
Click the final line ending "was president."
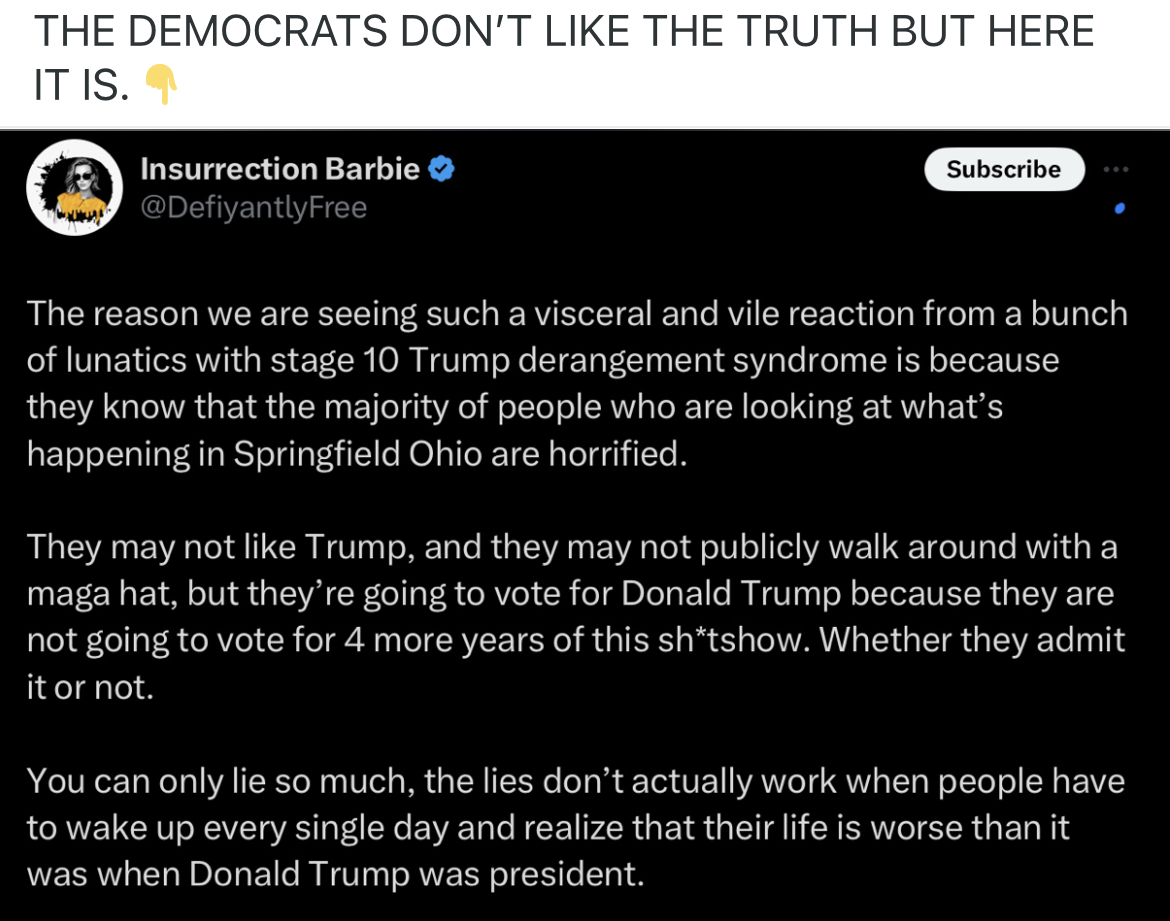point(335,875)
